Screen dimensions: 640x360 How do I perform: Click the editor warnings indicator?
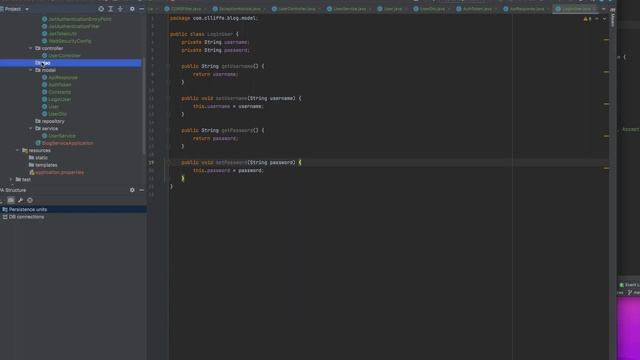coord(587,19)
